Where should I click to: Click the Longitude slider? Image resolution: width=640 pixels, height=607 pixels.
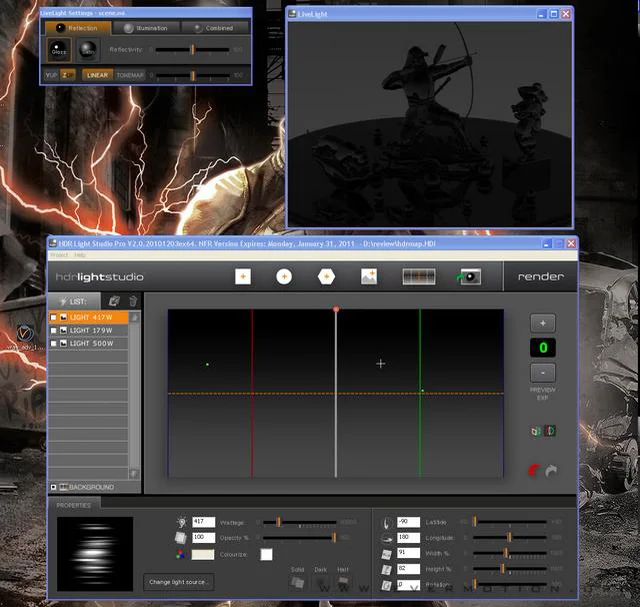(x=509, y=538)
